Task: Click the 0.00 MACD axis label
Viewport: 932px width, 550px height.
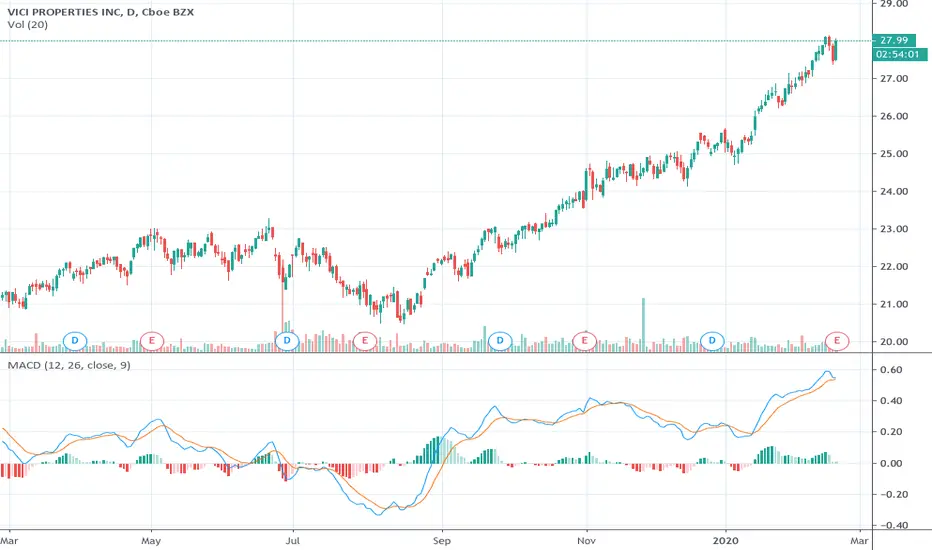Action: 891,463
